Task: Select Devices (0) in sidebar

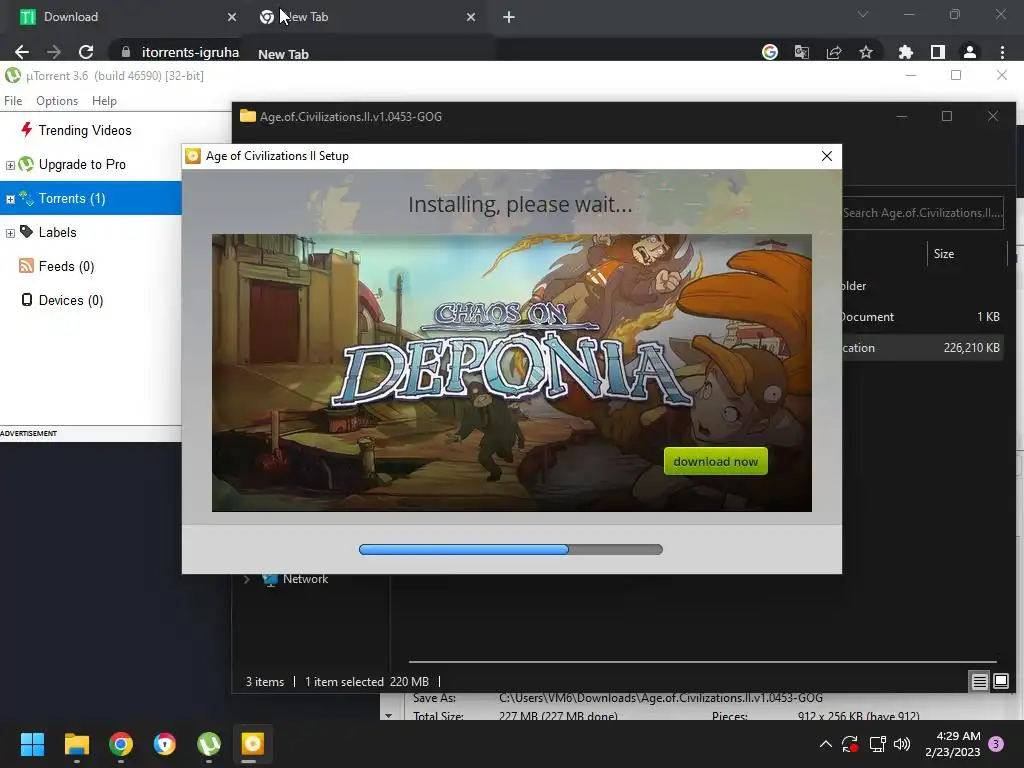Action: click(71, 300)
